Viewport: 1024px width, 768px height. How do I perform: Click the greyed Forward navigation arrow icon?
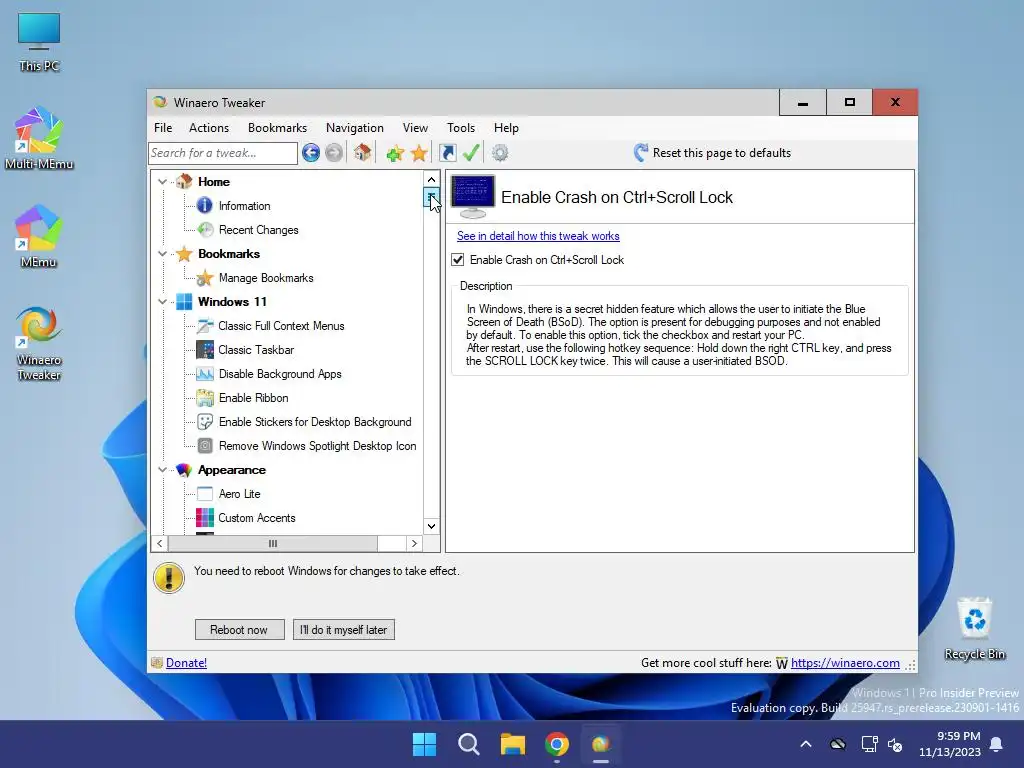click(x=334, y=153)
